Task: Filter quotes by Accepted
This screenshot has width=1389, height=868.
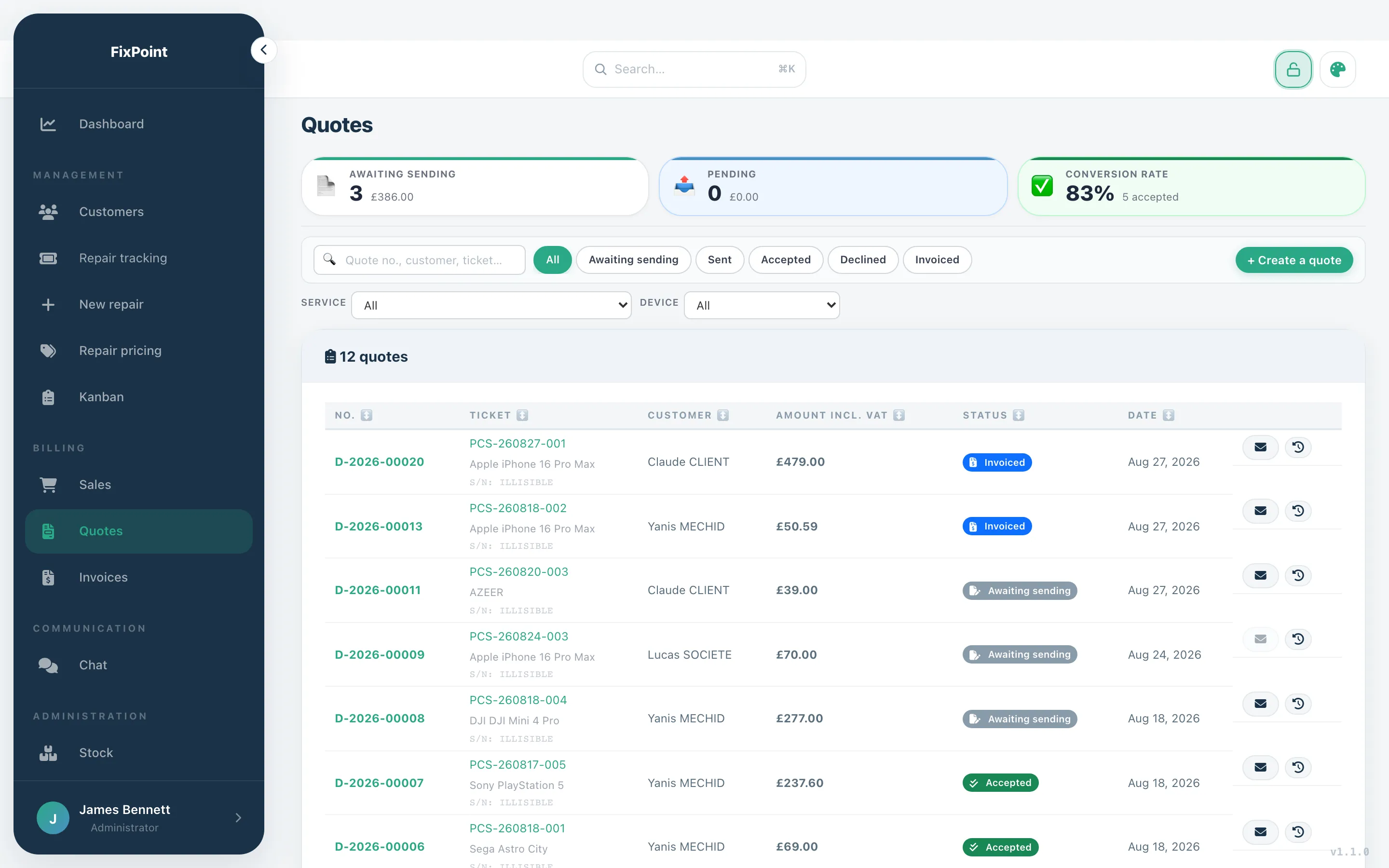Action: click(x=786, y=260)
